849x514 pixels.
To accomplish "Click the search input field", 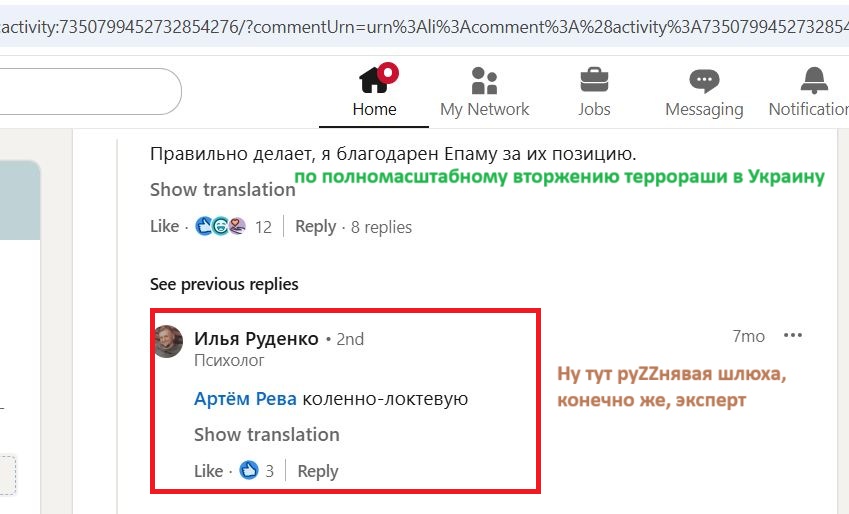I will [90, 91].
